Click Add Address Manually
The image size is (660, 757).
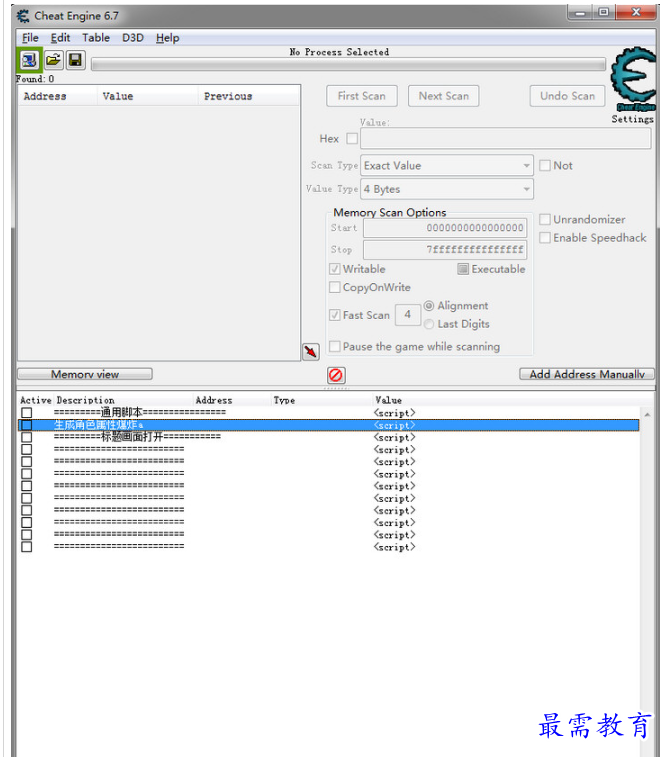tap(587, 374)
